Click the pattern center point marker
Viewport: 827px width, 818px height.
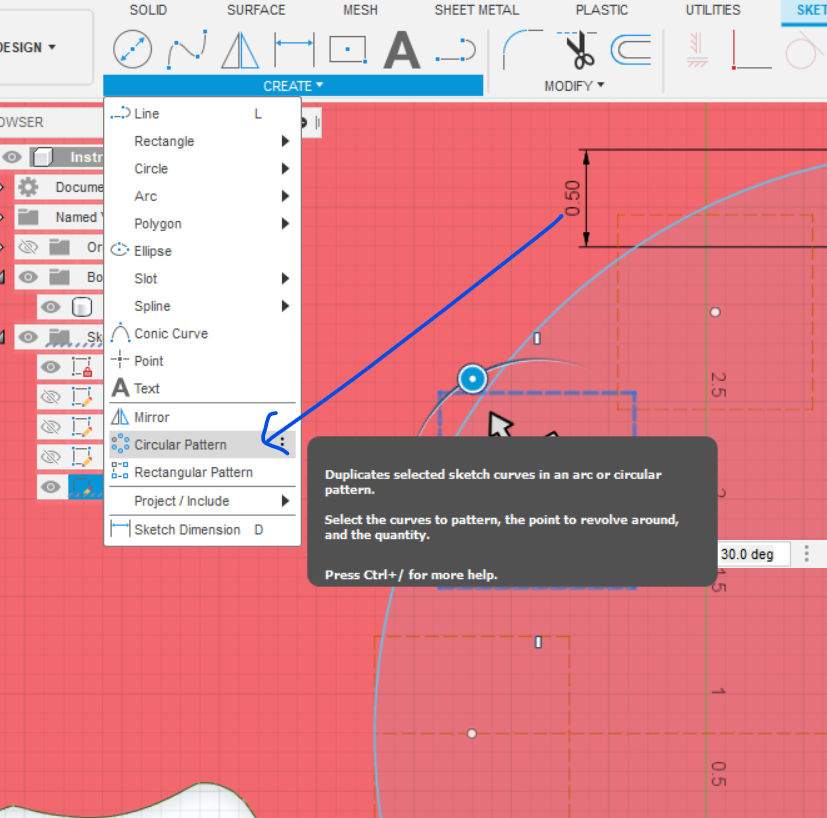point(472,379)
